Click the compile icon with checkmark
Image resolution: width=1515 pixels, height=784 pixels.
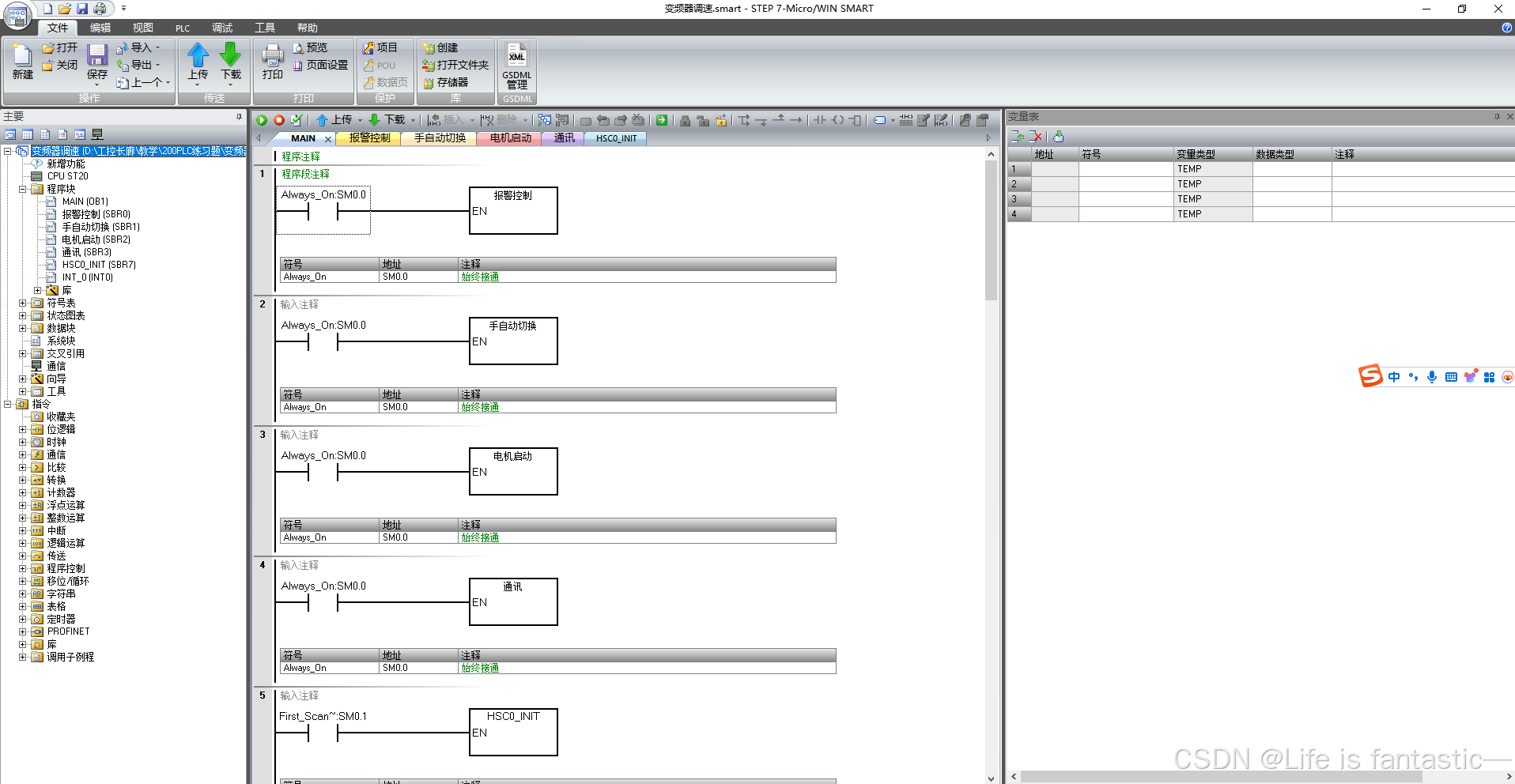tap(297, 120)
